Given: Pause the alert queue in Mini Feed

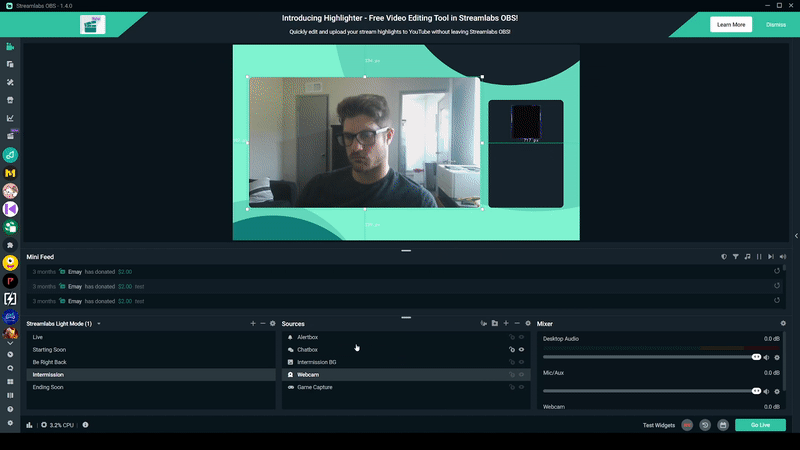Looking at the screenshot, I should click(759, 257).
